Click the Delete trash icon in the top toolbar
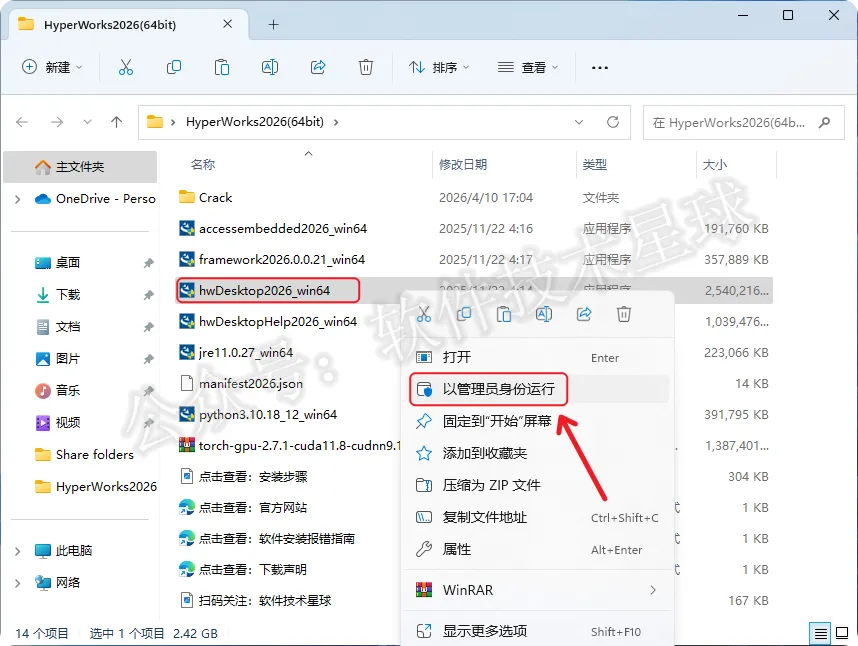The width and height of the screenshot is (858, 646). (366, 67)
